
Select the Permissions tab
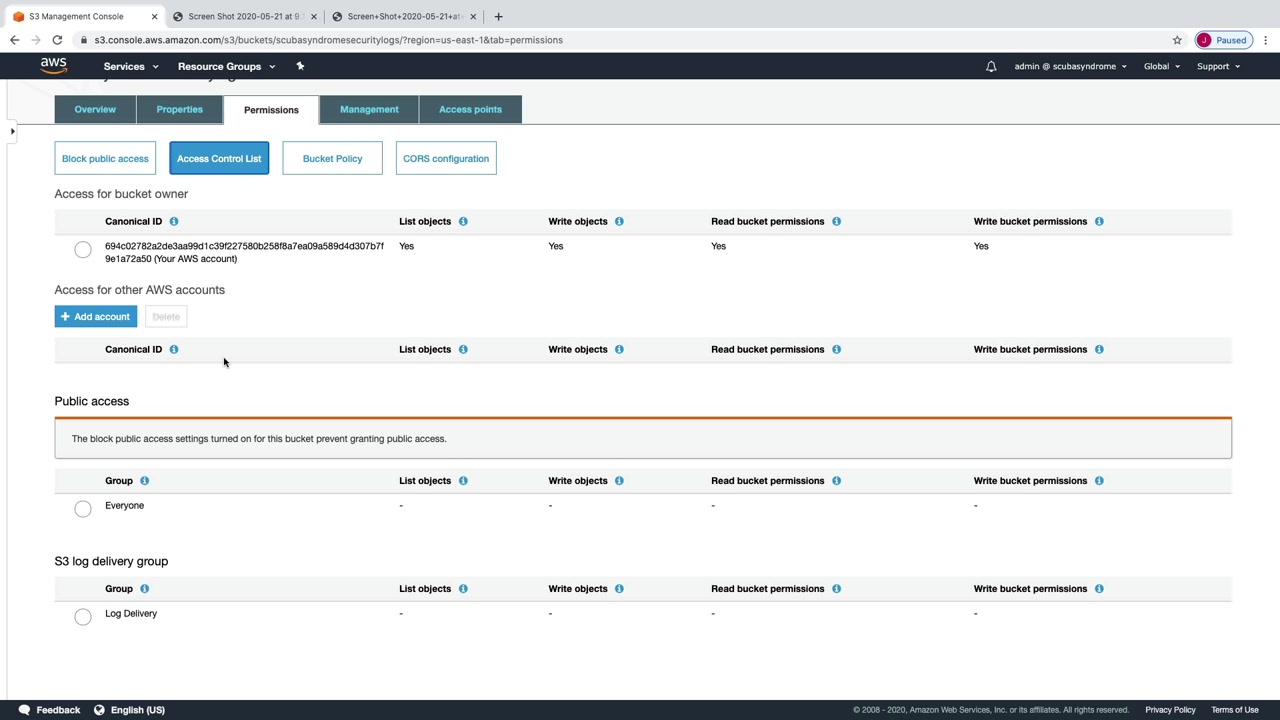pyautogui.click(x=271, y=110)
